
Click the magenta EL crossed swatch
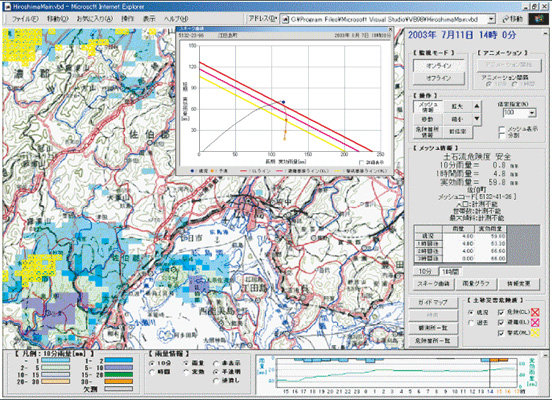tap(535, 323)
